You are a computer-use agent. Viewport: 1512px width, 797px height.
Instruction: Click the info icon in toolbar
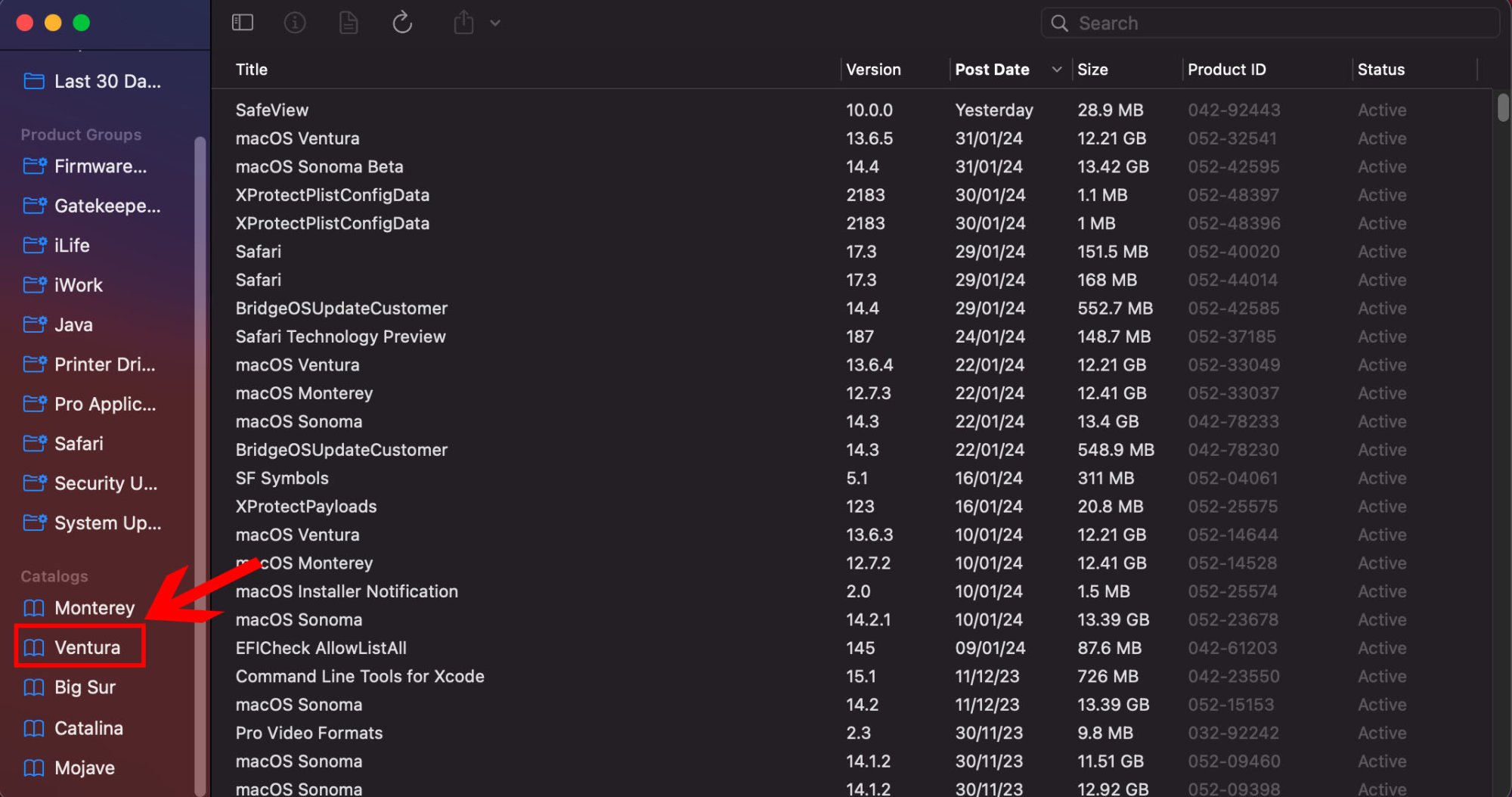pyautogui.click(x=295, y=23)
